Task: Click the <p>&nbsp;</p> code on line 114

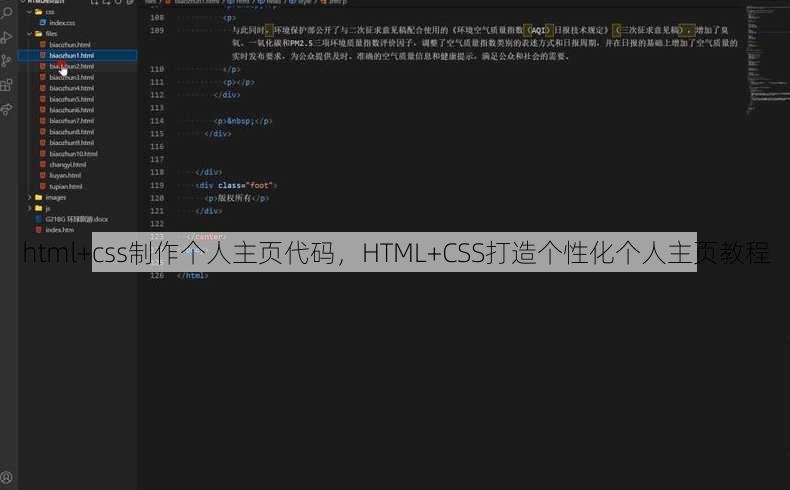Action: pos(243,121)
